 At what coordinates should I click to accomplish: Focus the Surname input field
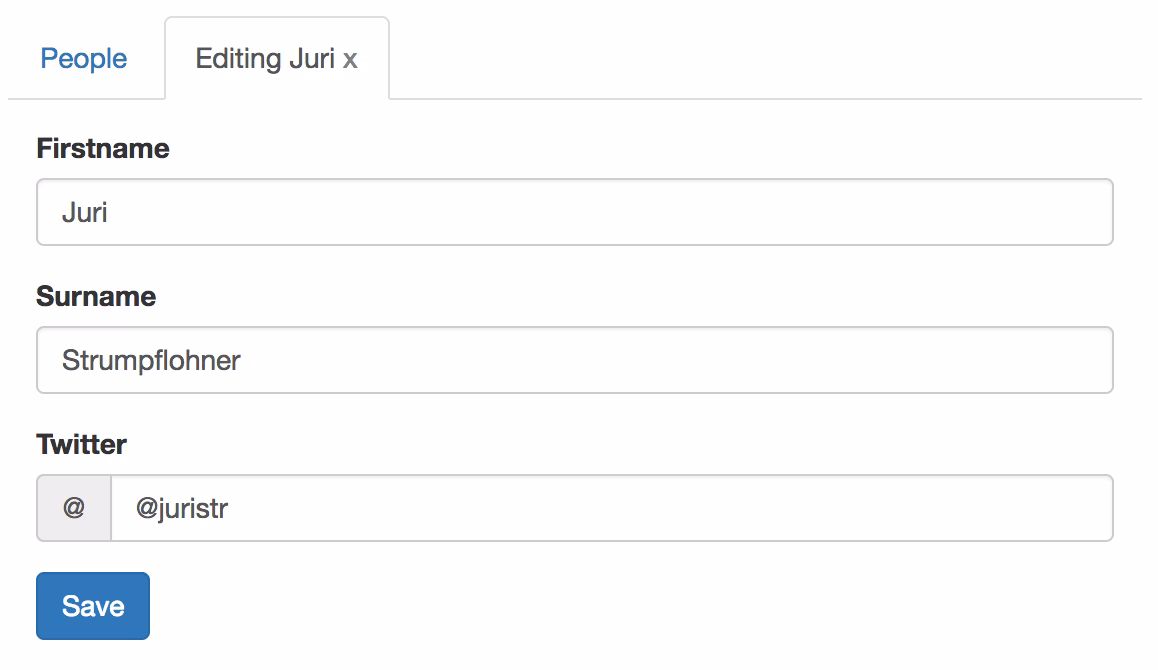pyautogui.click(x=574, y=360)
